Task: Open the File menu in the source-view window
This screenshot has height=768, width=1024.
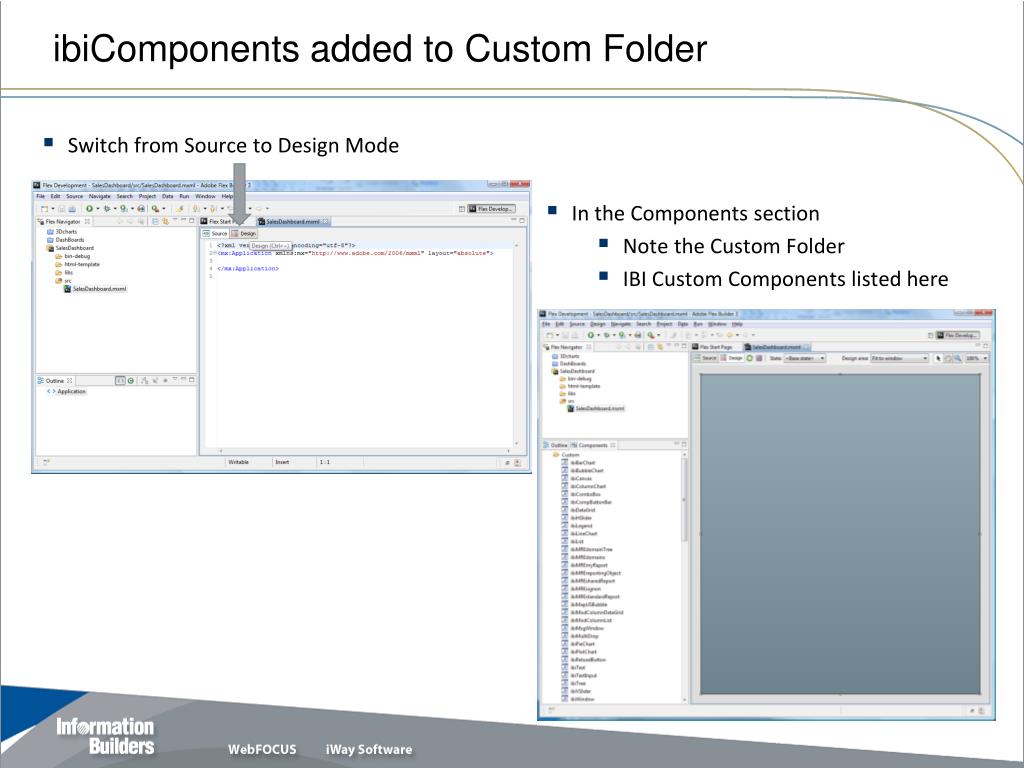Action: (x=40, y=196)
